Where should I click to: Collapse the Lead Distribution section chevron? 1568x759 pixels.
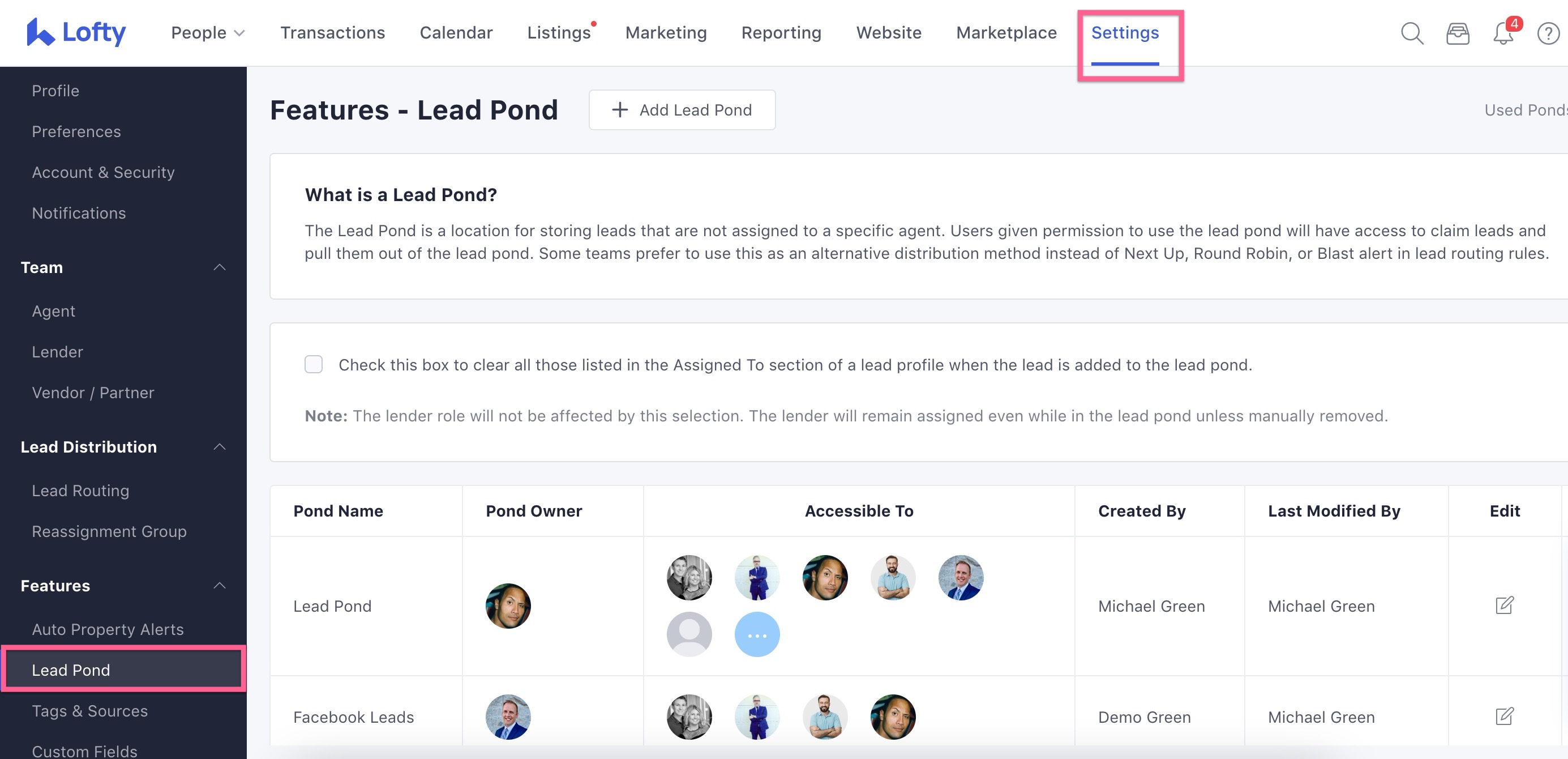tap(220, 446)
